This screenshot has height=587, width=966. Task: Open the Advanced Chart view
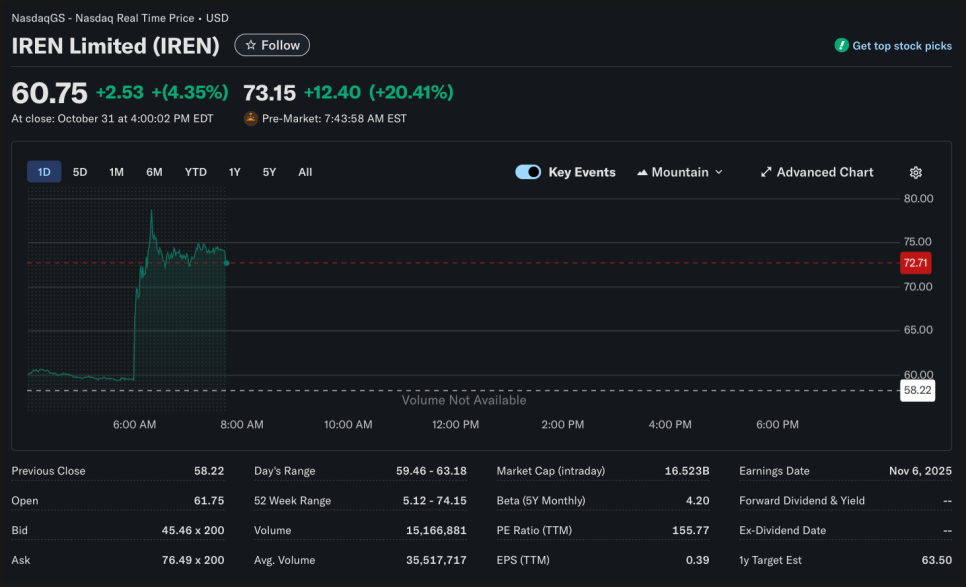(x=816, y=172)
